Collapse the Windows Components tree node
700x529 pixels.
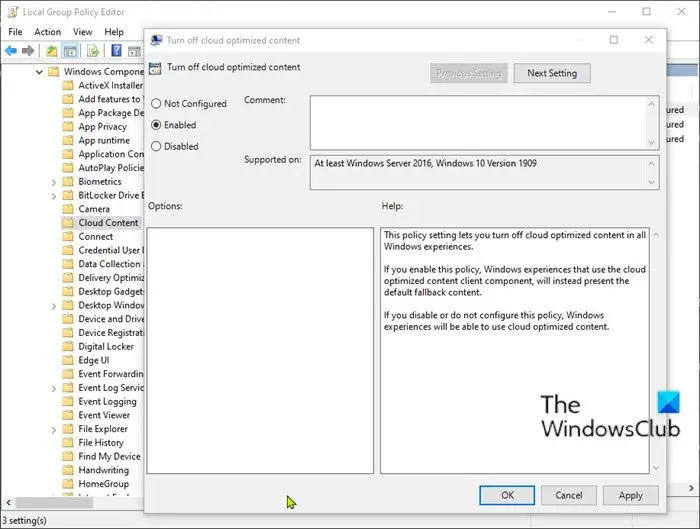(39, 72)
